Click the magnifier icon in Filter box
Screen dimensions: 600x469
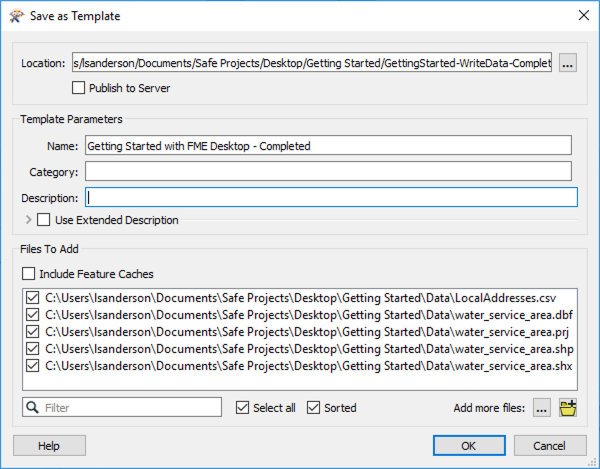33,407
